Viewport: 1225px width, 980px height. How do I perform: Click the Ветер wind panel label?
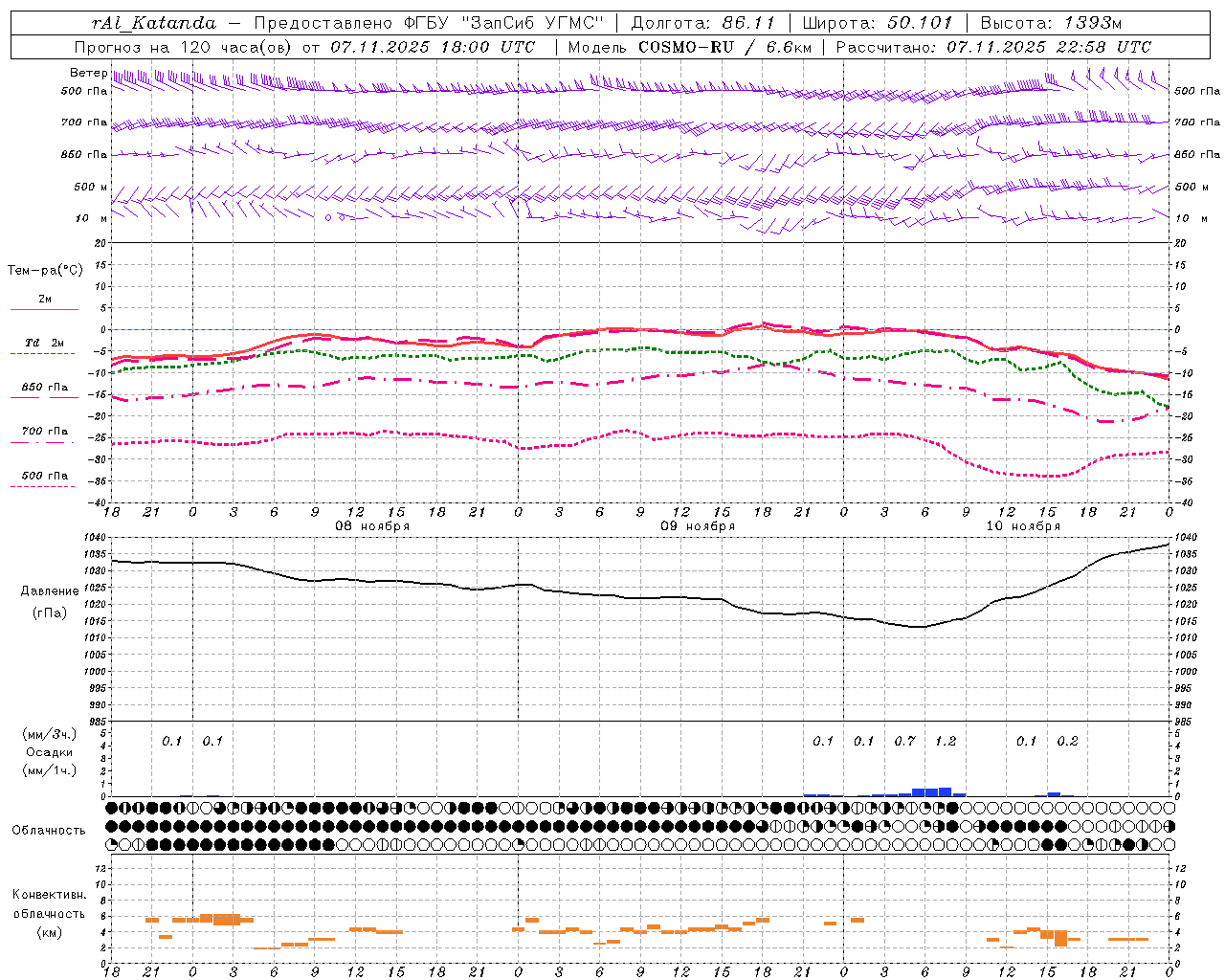click(x=88, y=73)
